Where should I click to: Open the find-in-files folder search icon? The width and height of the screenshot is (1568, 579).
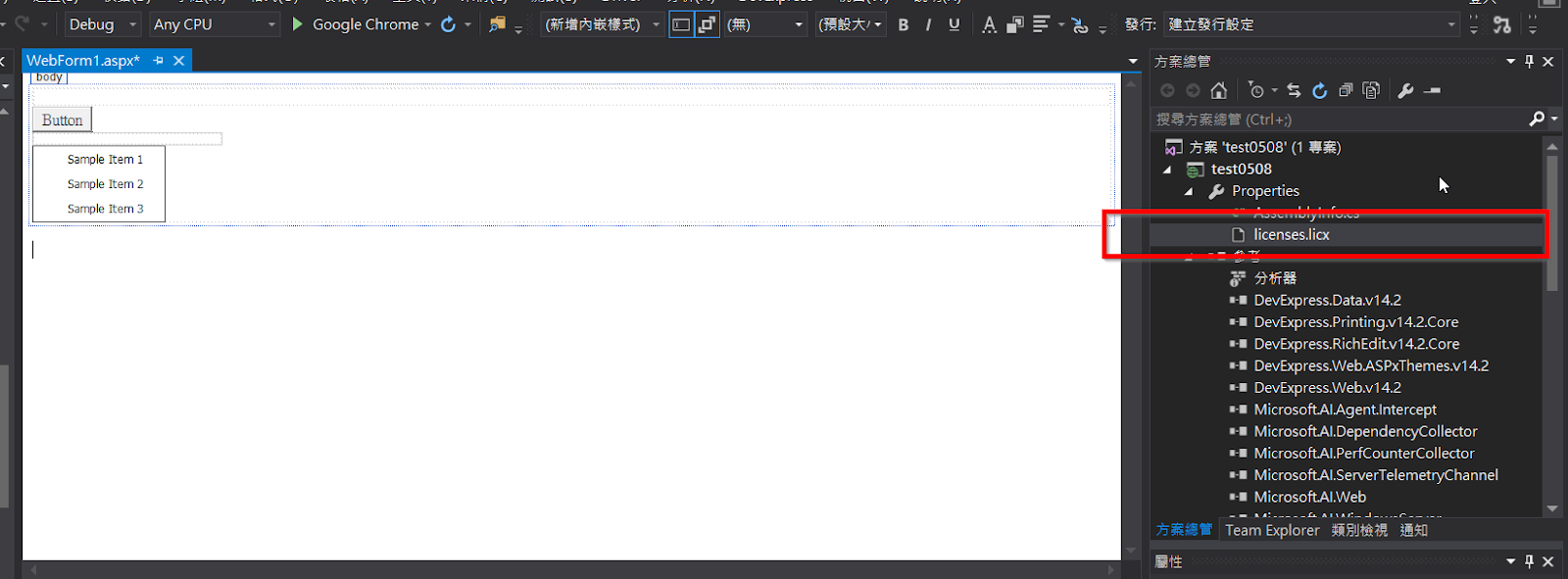[x=498, y=24]
